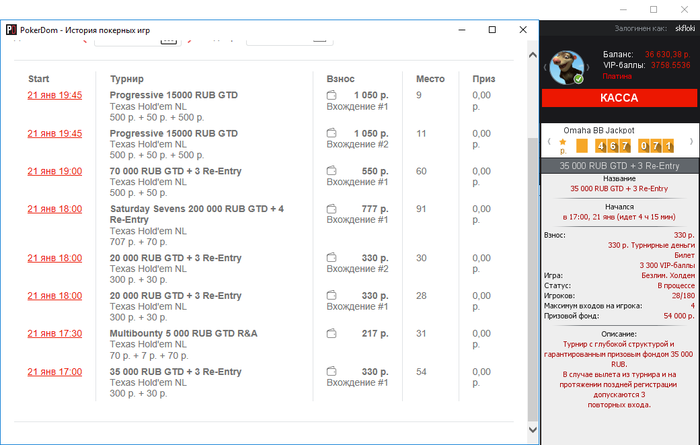Open the 21 янв 17:00 link
700x445 pixels.
tap(55, 372)
